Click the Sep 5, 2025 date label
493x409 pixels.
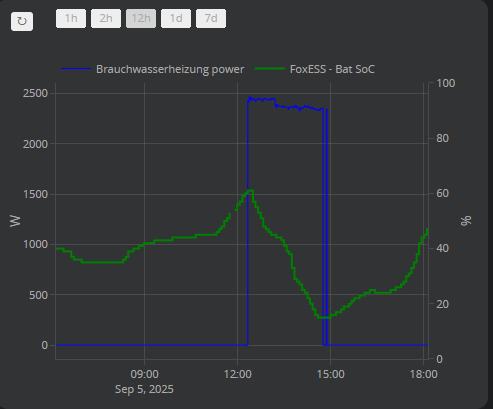tap(144, 389)
